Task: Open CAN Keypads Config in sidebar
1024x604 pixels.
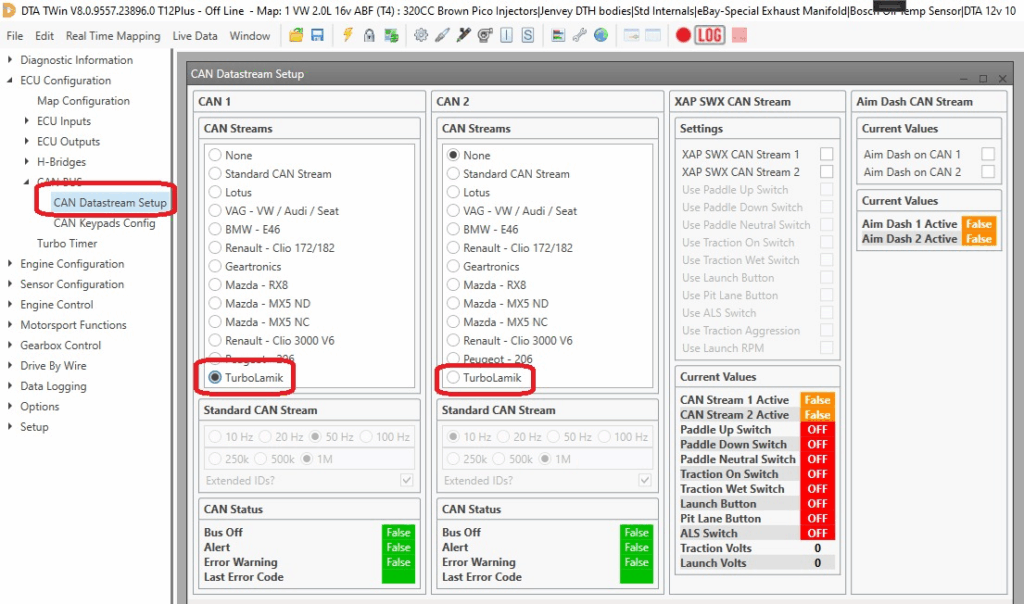Action: tap(104, 223)
